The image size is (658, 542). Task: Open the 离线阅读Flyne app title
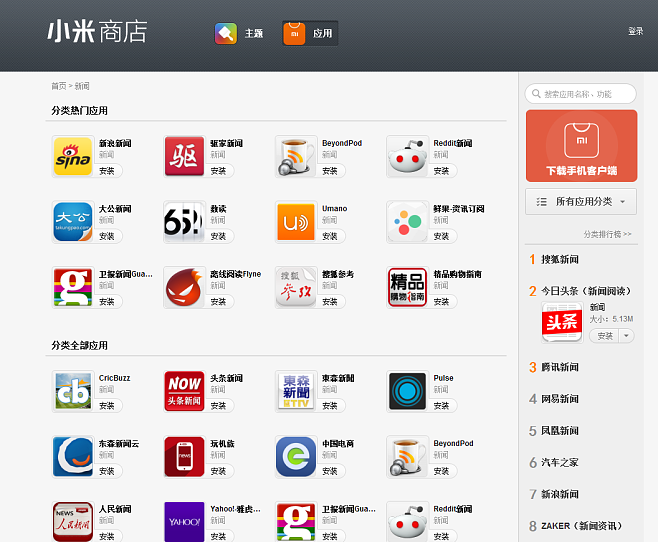pos(235,274)
